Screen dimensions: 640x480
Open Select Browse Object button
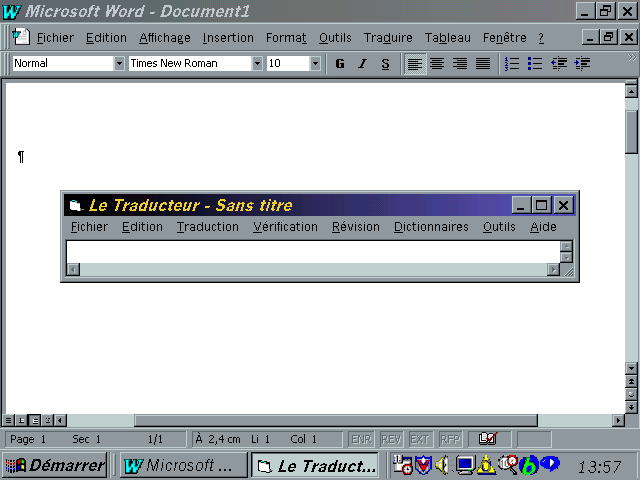click(631, 394)
